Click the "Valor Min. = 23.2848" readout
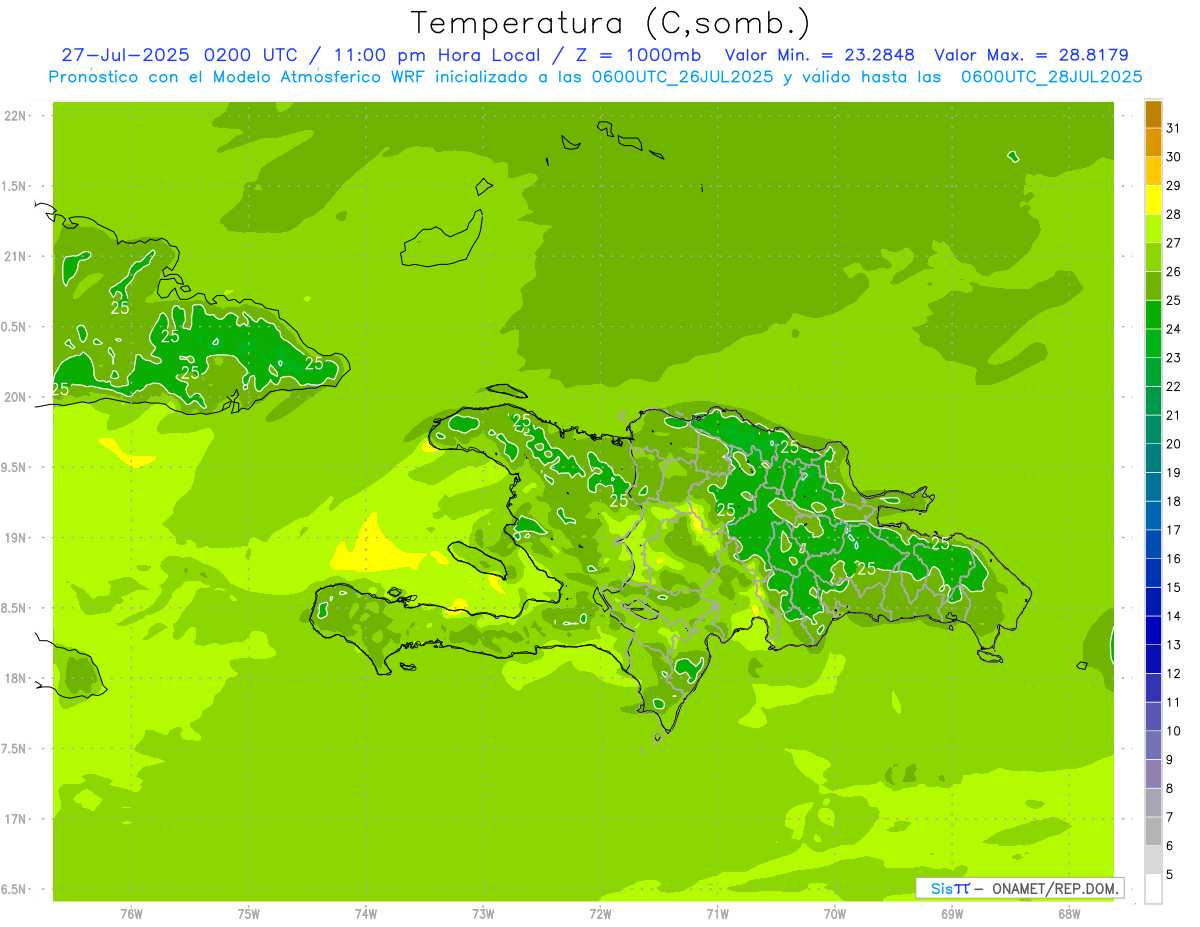This screenshot has width=1200, height=927. tap(819, 55)
